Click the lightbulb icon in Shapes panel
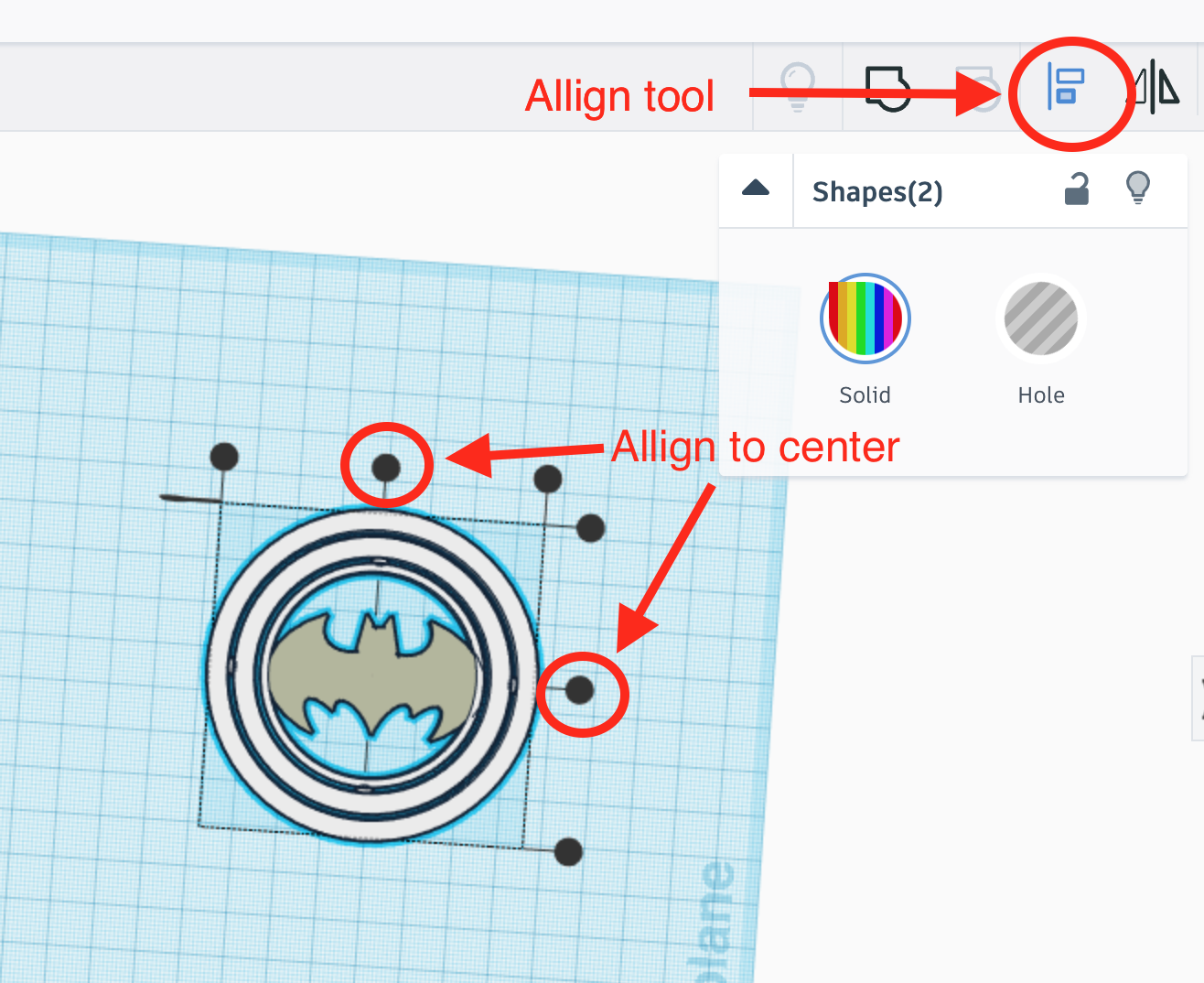The width and height of the screenshot is (1204, 983). [x=1138, y=188]
